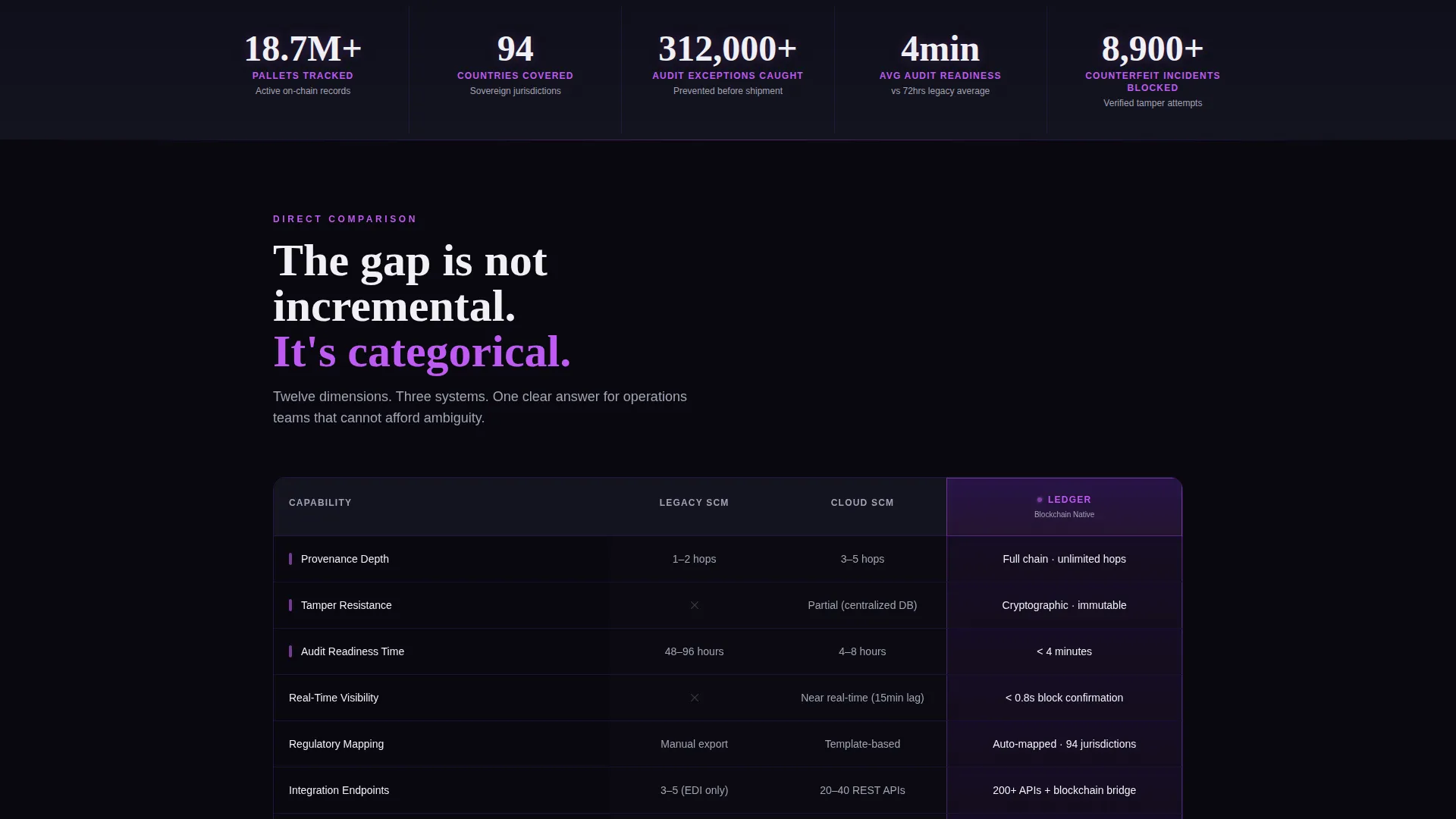Click the '4–8 hours' cell
The width and height of the screenshot is (1456, 819).
(x=862, y=651)
